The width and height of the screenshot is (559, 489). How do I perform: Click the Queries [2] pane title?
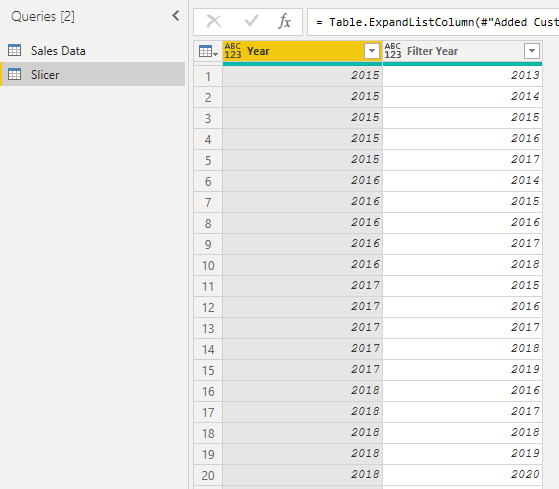(43, 16)
